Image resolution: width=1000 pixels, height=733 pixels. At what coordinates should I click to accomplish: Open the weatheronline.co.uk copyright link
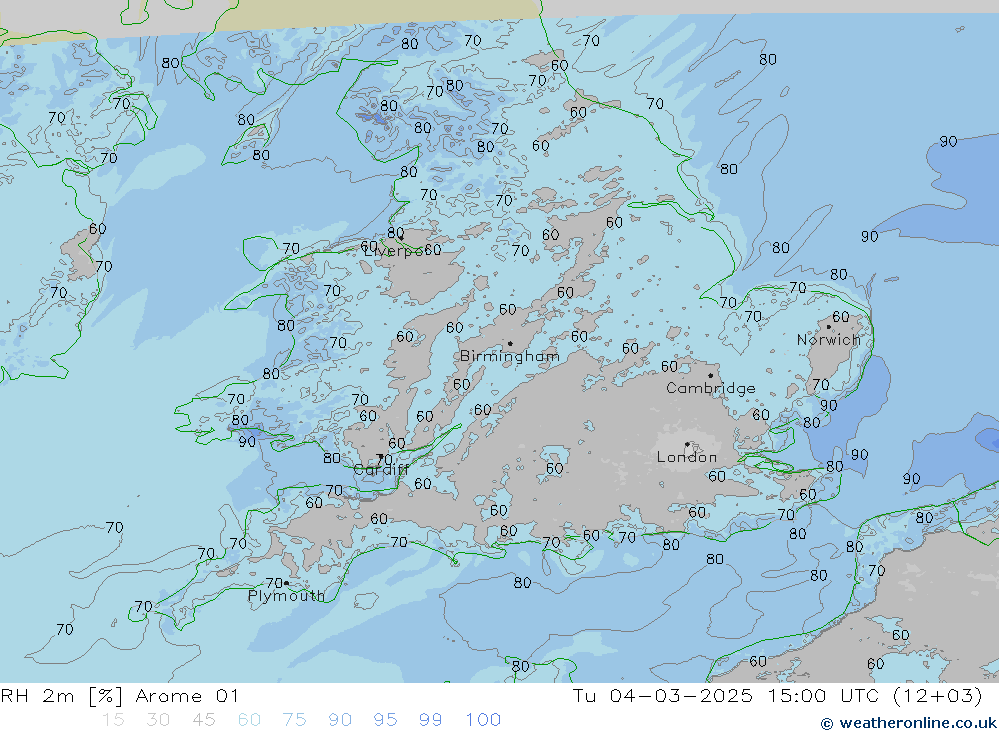(x=909, y=723)
